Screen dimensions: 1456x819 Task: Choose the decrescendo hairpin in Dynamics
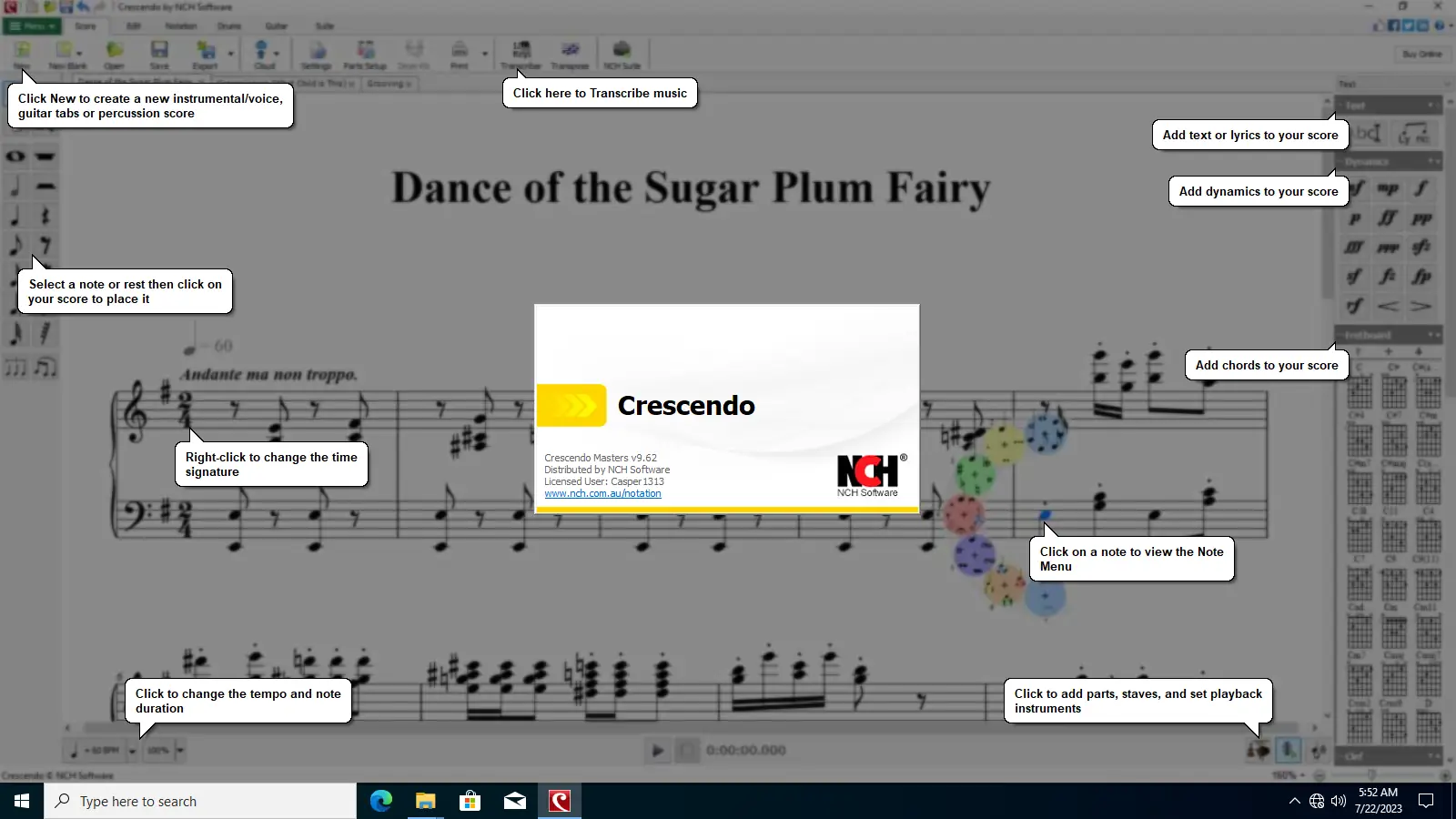tap(1421, 306)
